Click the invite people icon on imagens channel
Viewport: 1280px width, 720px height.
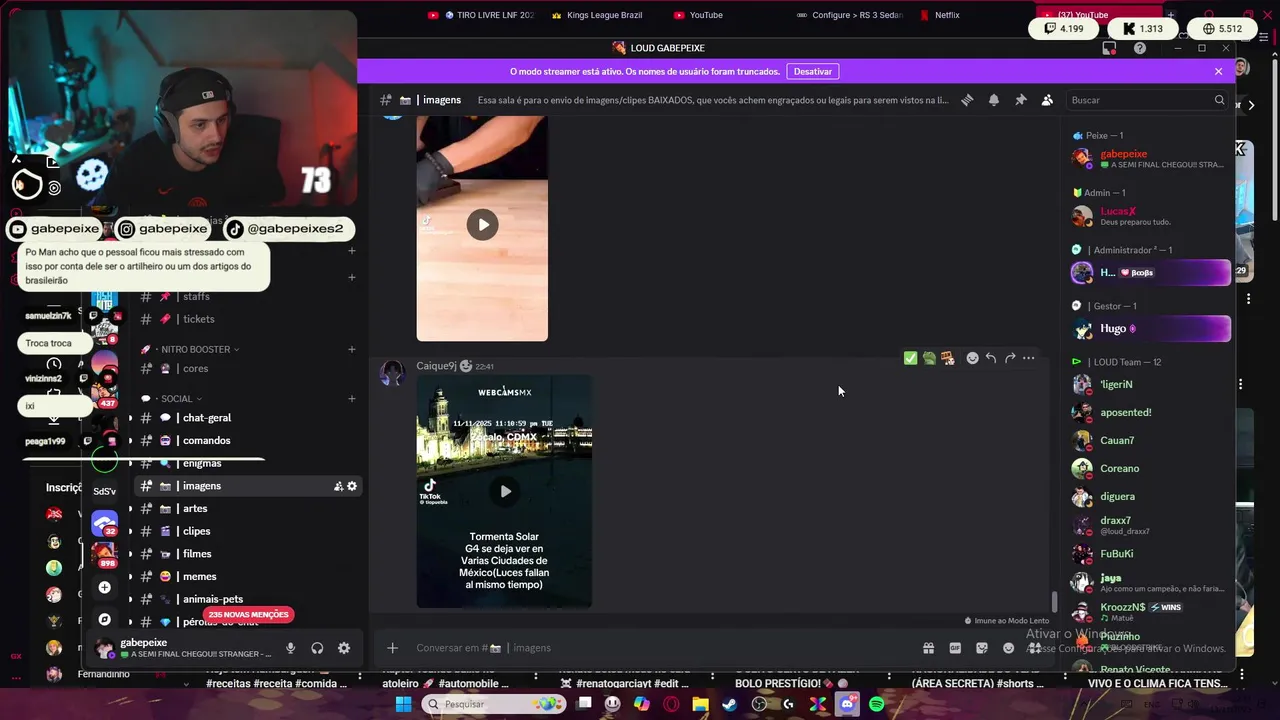338,486
